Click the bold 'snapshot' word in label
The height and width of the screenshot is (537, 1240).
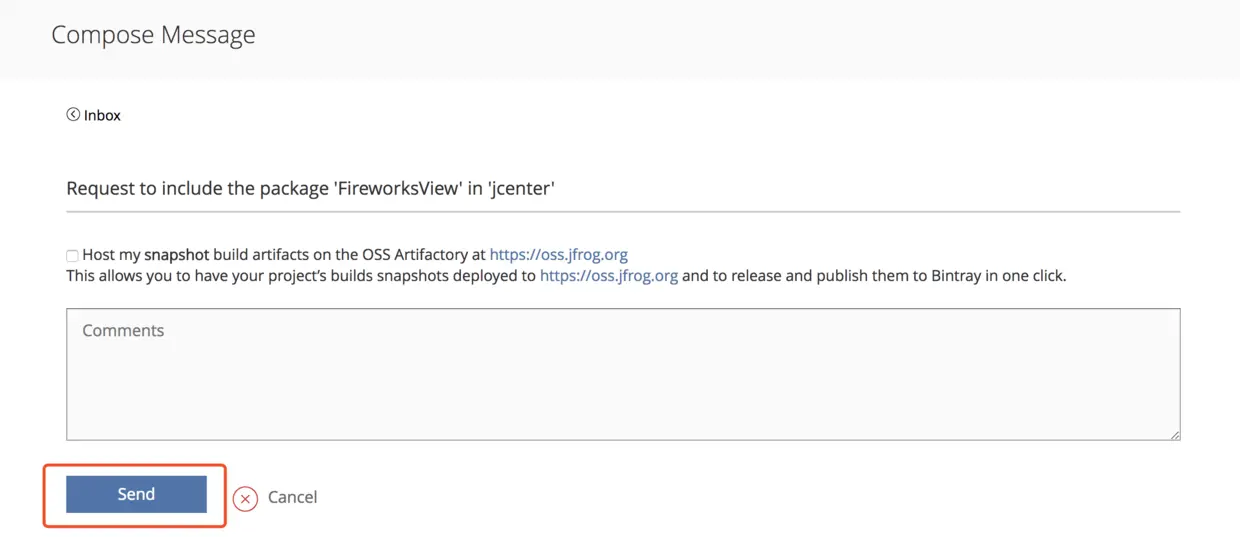point(176,255)
